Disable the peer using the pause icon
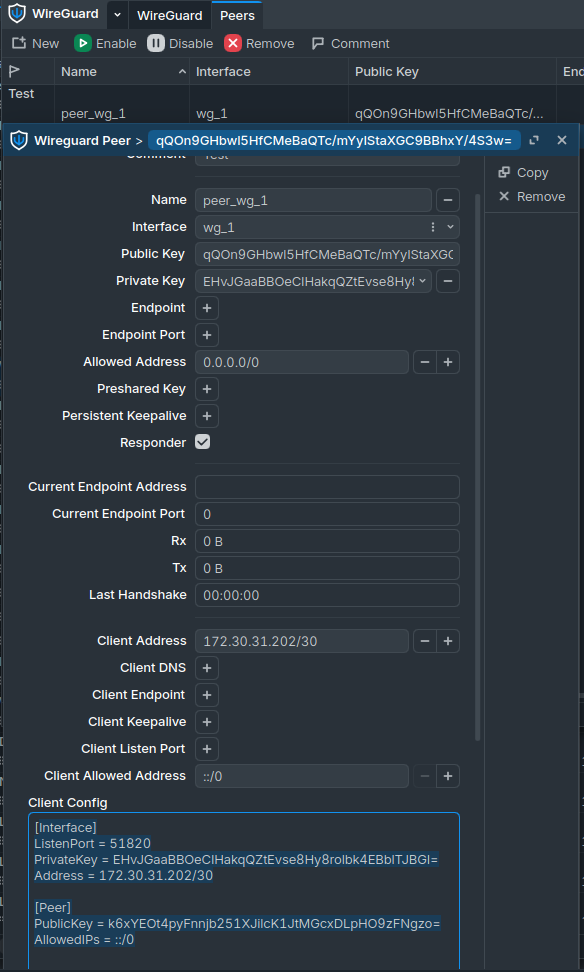This screenshot has width=584, height=972. click(x=156, y=43)
